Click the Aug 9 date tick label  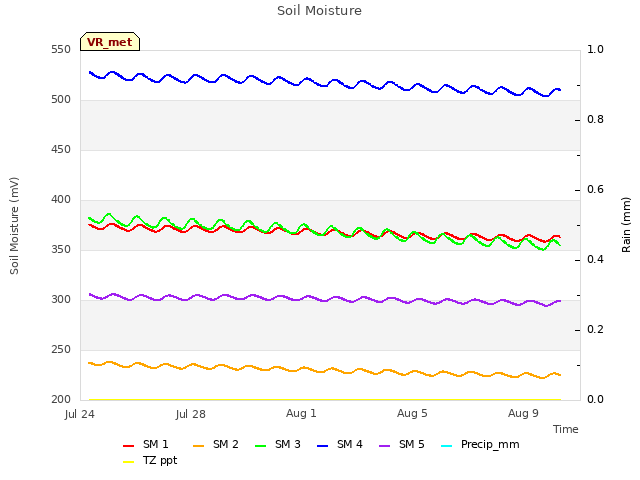coord(523,413)
